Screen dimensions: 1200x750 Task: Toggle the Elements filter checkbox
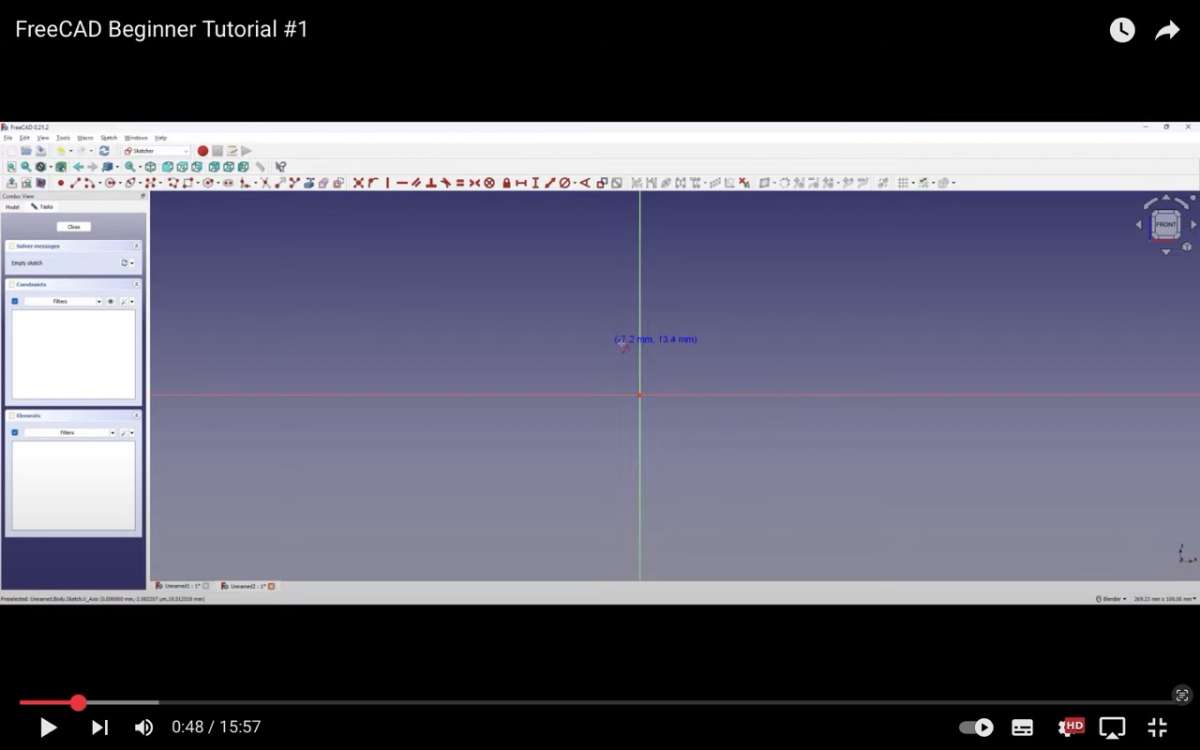(15, 433)
